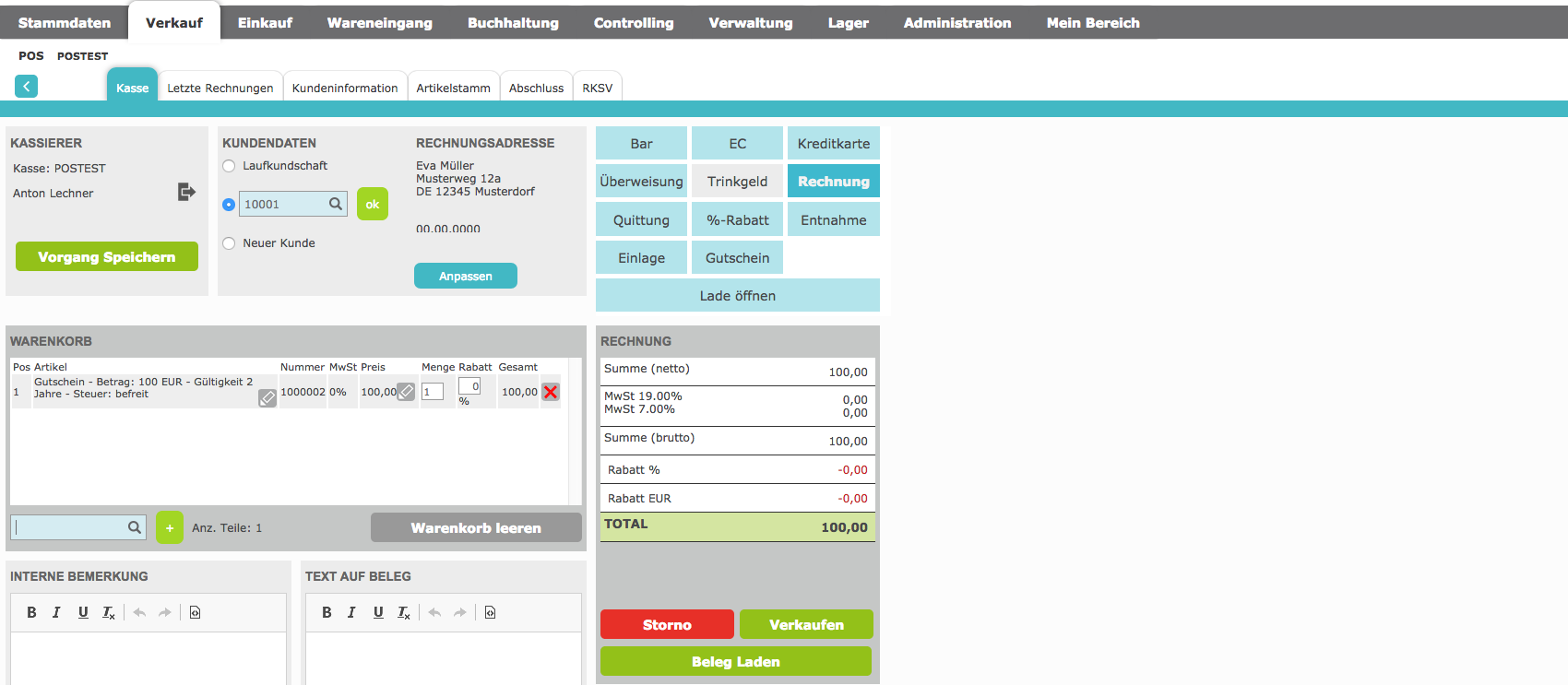Click the back arrow icon below POS

click(x=26, y=87)
